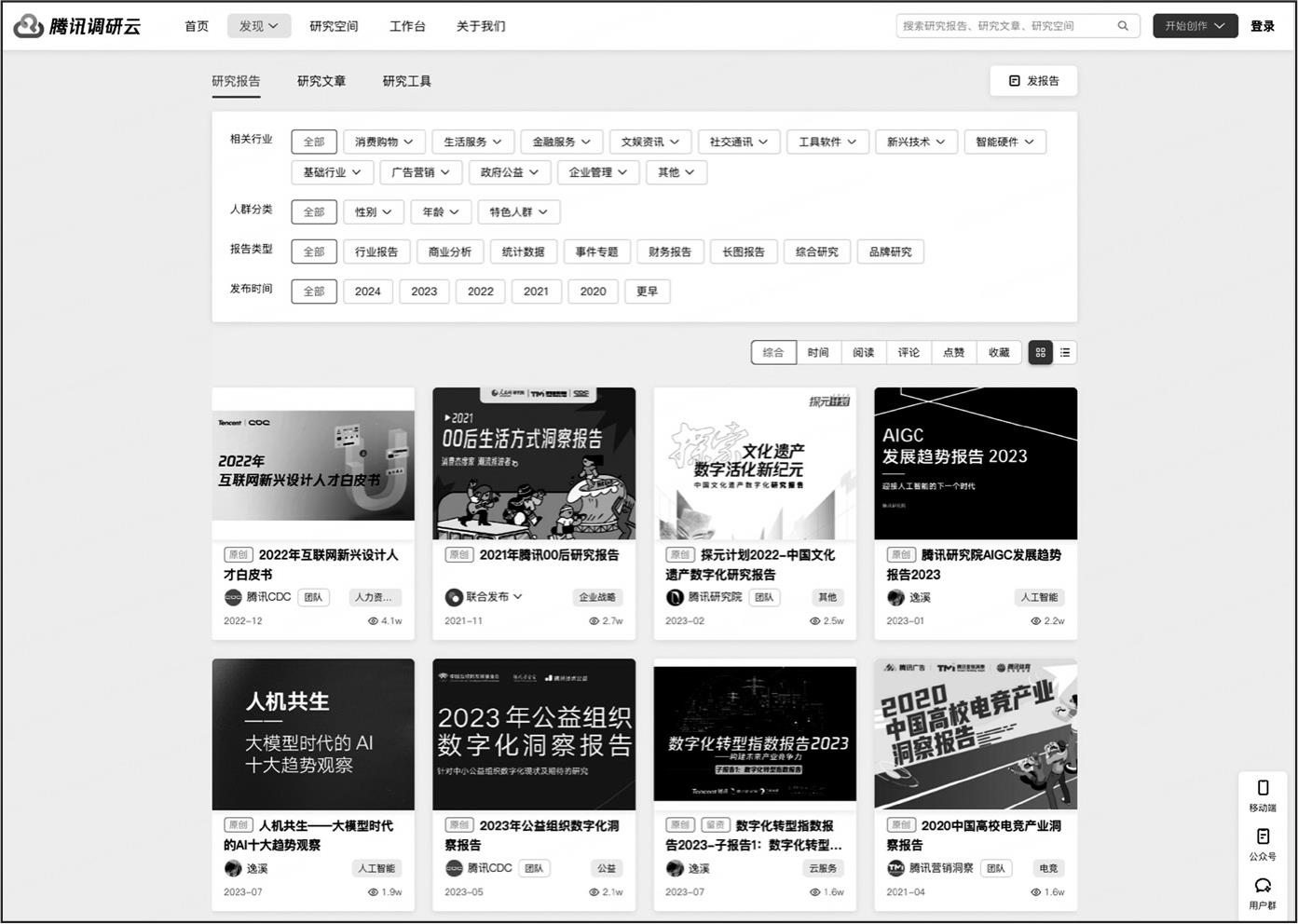Viewport: 1298px width, 924px height.
Task: Filter by report type 行业报告
Action: 376,251
